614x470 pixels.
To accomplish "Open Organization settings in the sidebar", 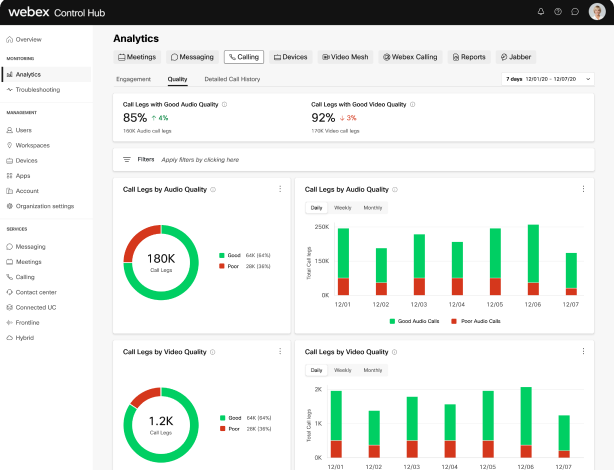I will click(40, 206).
